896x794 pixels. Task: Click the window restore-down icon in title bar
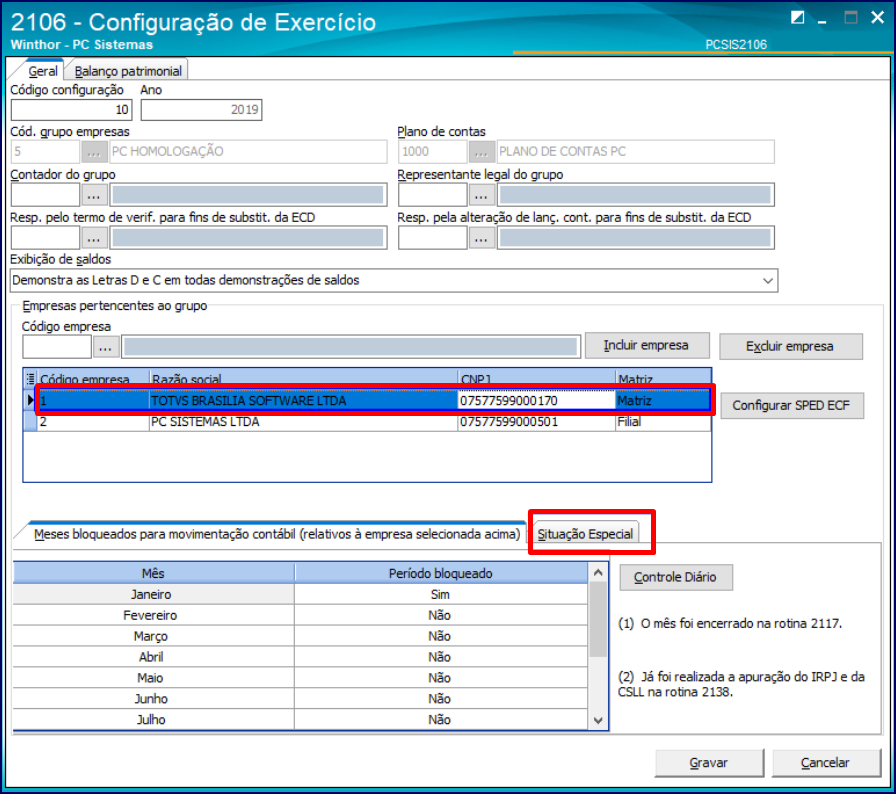tap(797, 18)
